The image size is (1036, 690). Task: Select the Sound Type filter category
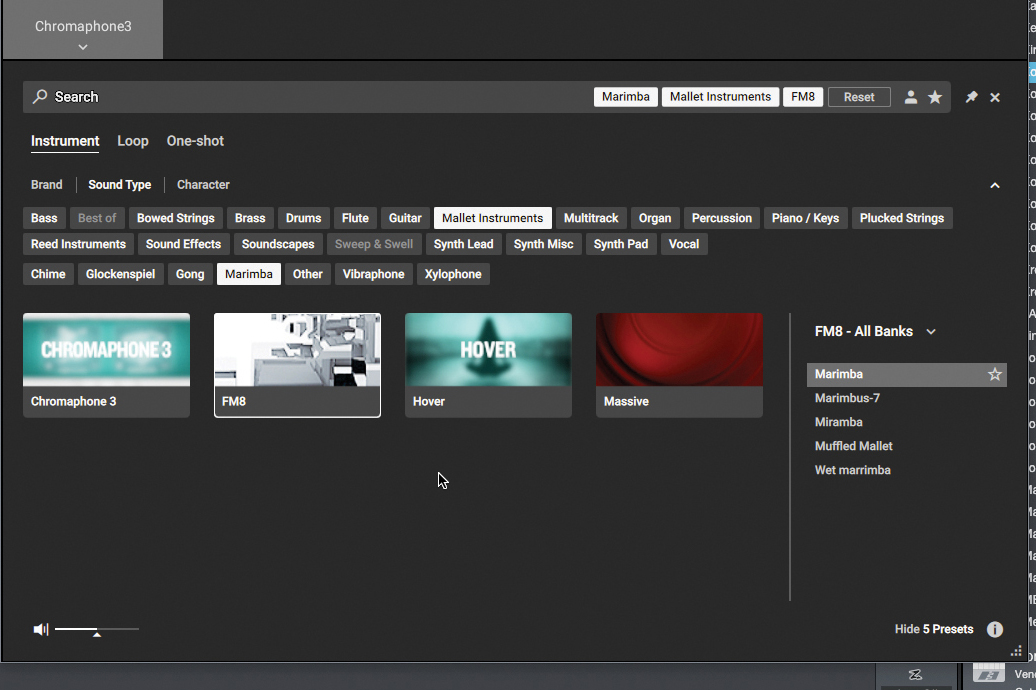click(120, 185)
